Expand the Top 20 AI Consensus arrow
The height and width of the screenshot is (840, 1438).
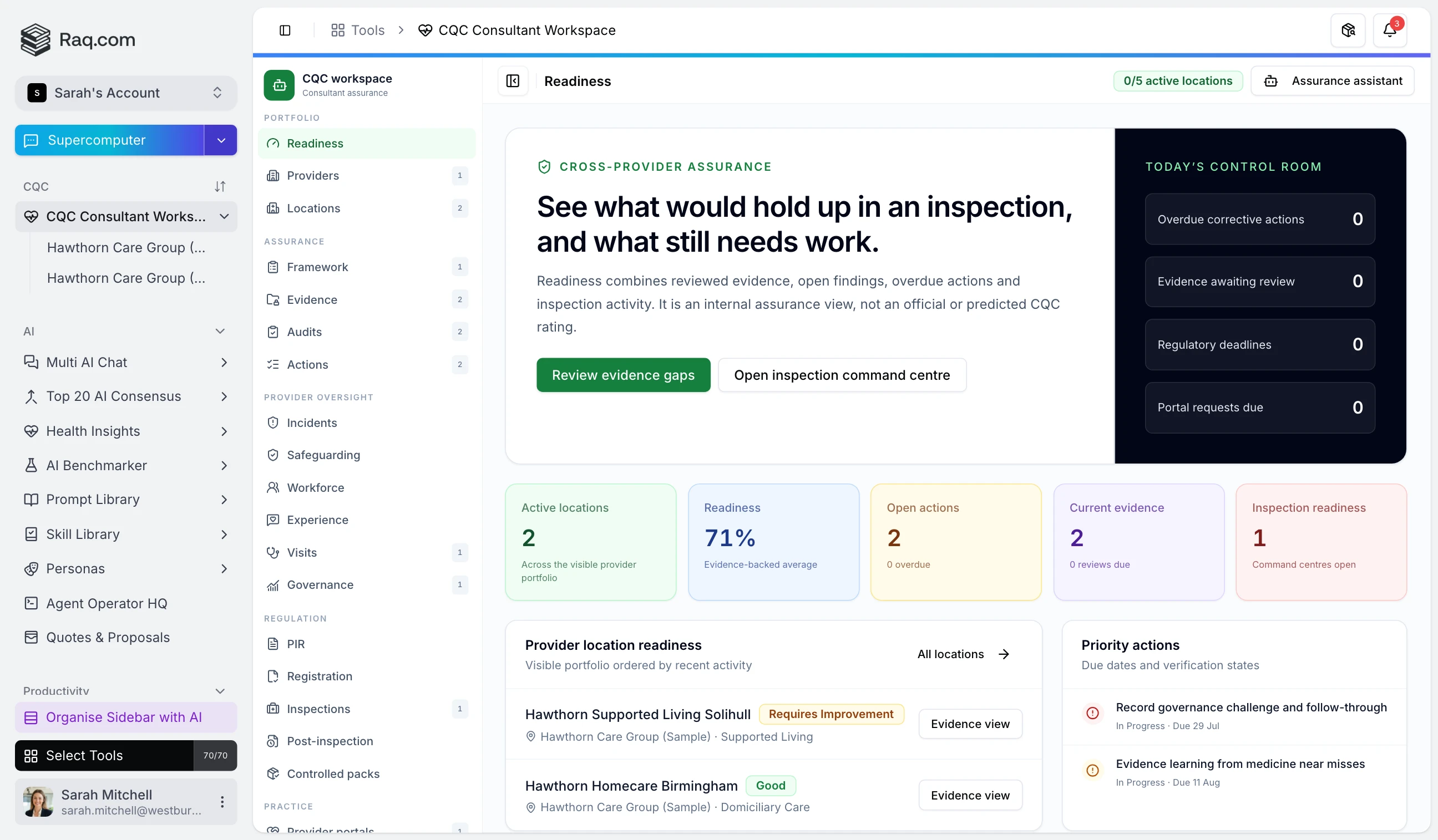224,396
